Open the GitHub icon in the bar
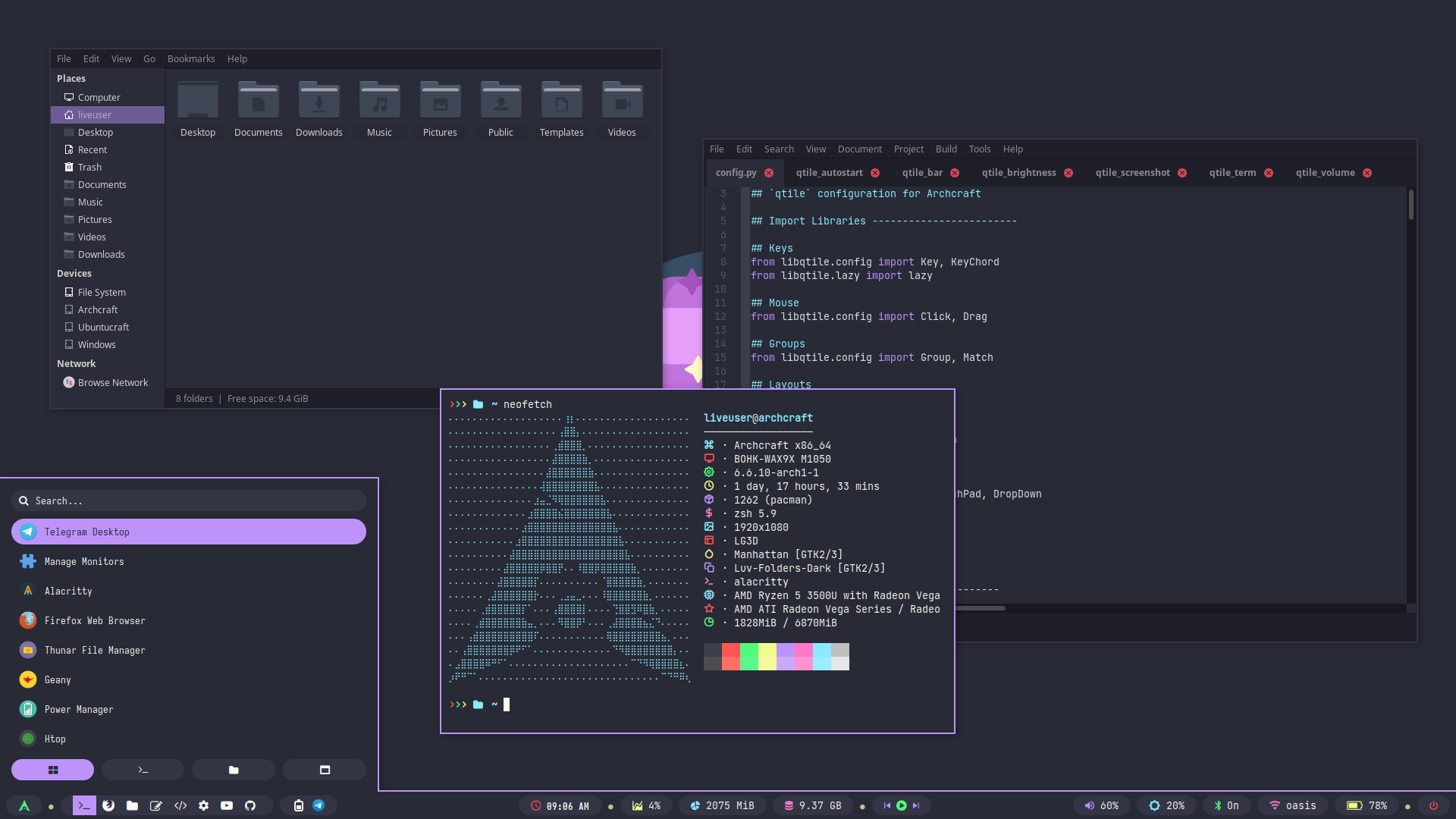Screen dimensions: 1456x819 [250, 805]
